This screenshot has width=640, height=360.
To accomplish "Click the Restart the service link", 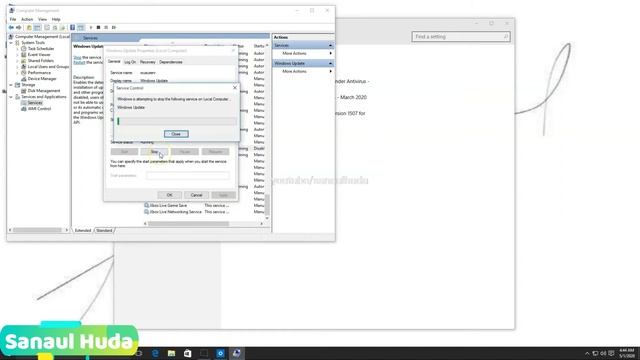I will point(79,62).
